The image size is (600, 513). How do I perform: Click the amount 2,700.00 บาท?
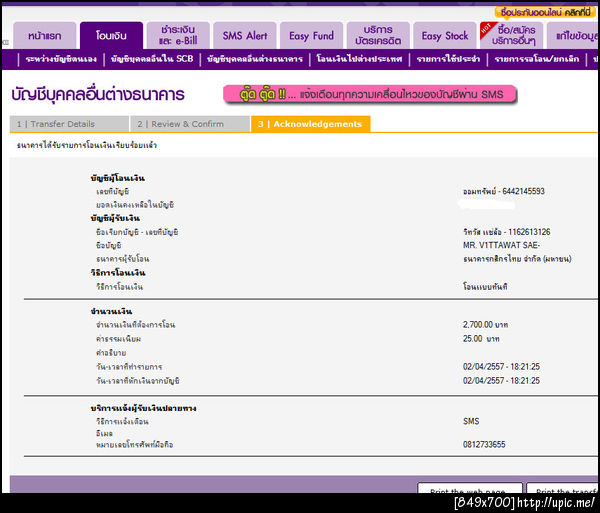[x=486, y=325]
